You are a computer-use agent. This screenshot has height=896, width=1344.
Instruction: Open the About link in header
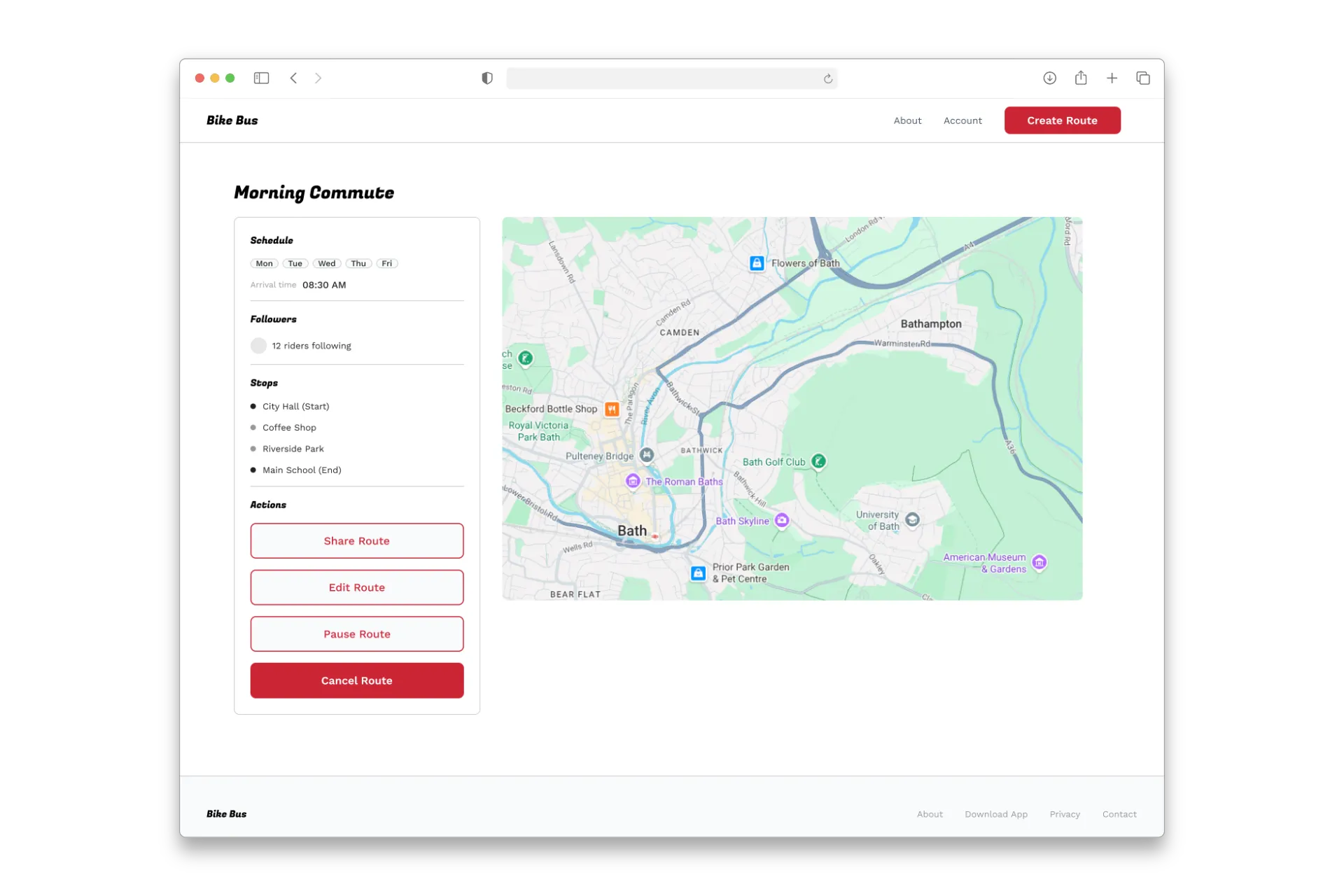[907, 120]
